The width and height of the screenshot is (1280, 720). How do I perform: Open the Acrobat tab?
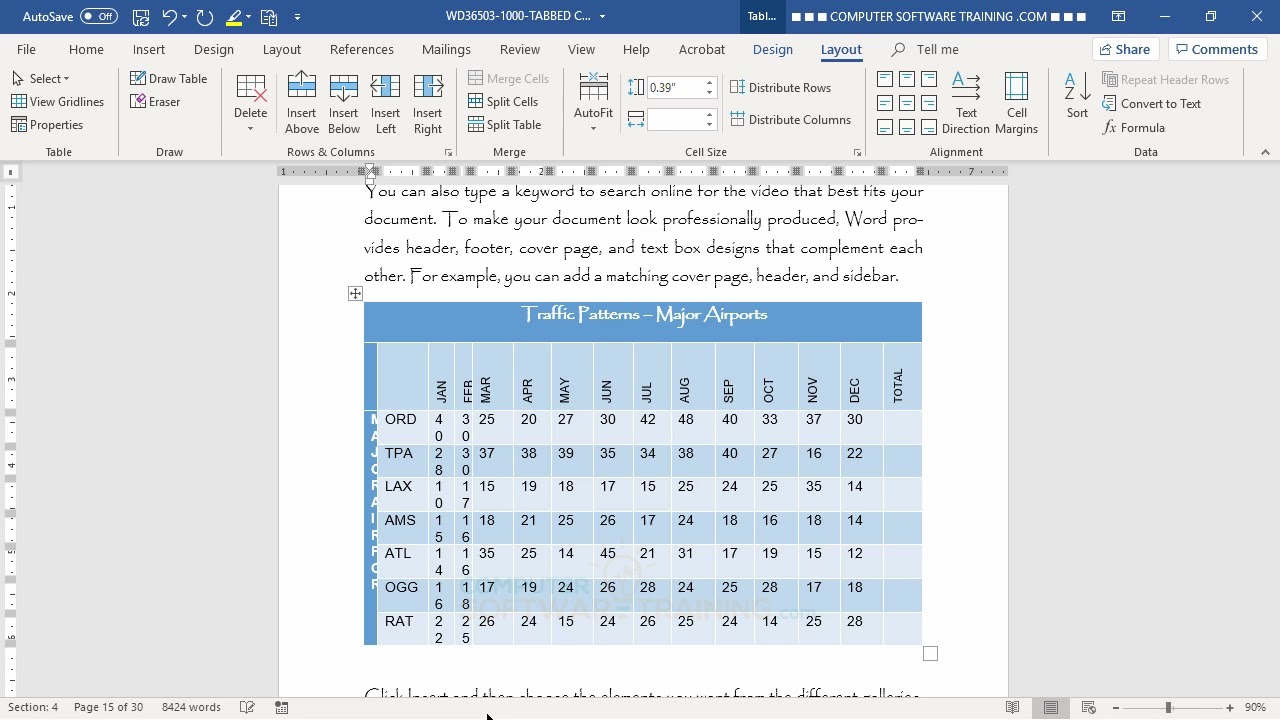[702, 49]
